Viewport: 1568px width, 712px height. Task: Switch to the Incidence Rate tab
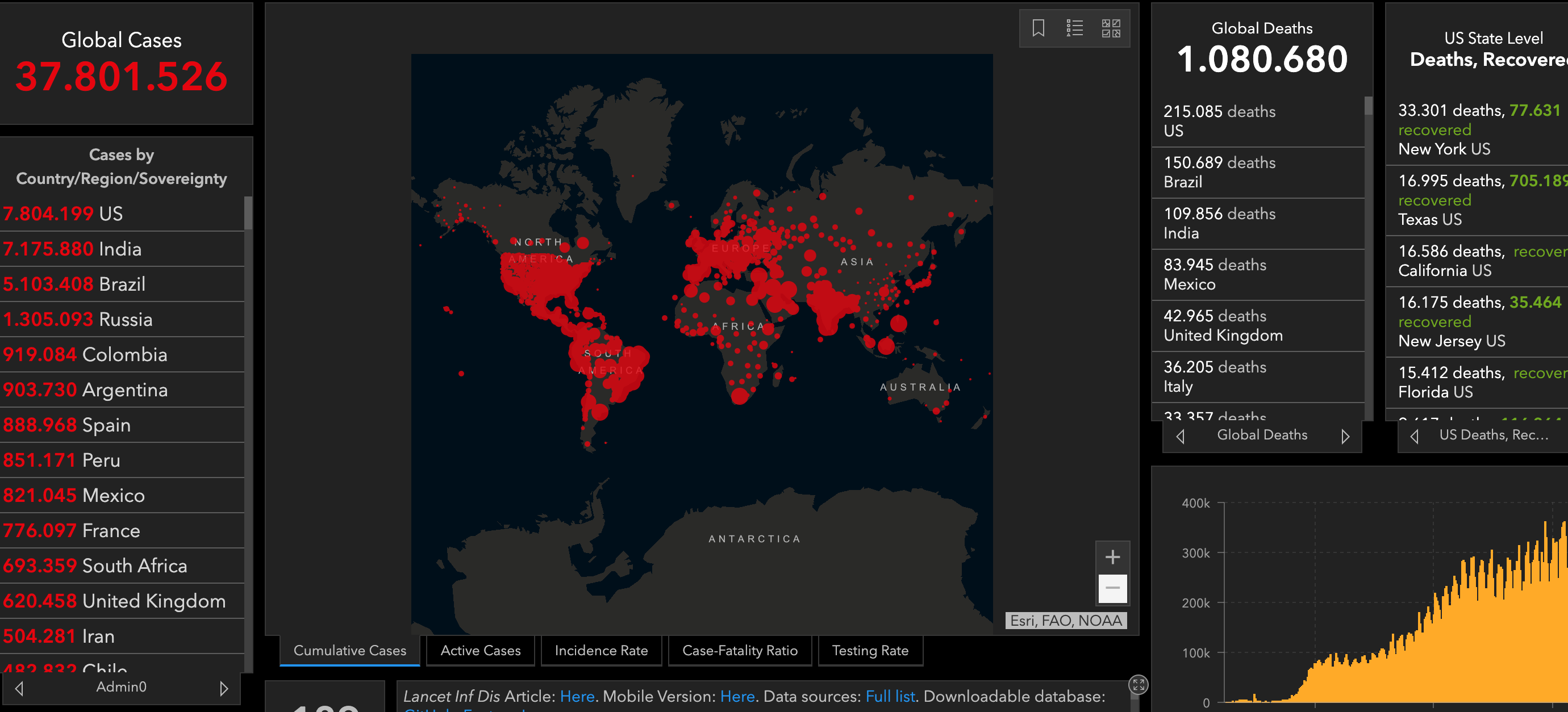[x=601, y=651]
